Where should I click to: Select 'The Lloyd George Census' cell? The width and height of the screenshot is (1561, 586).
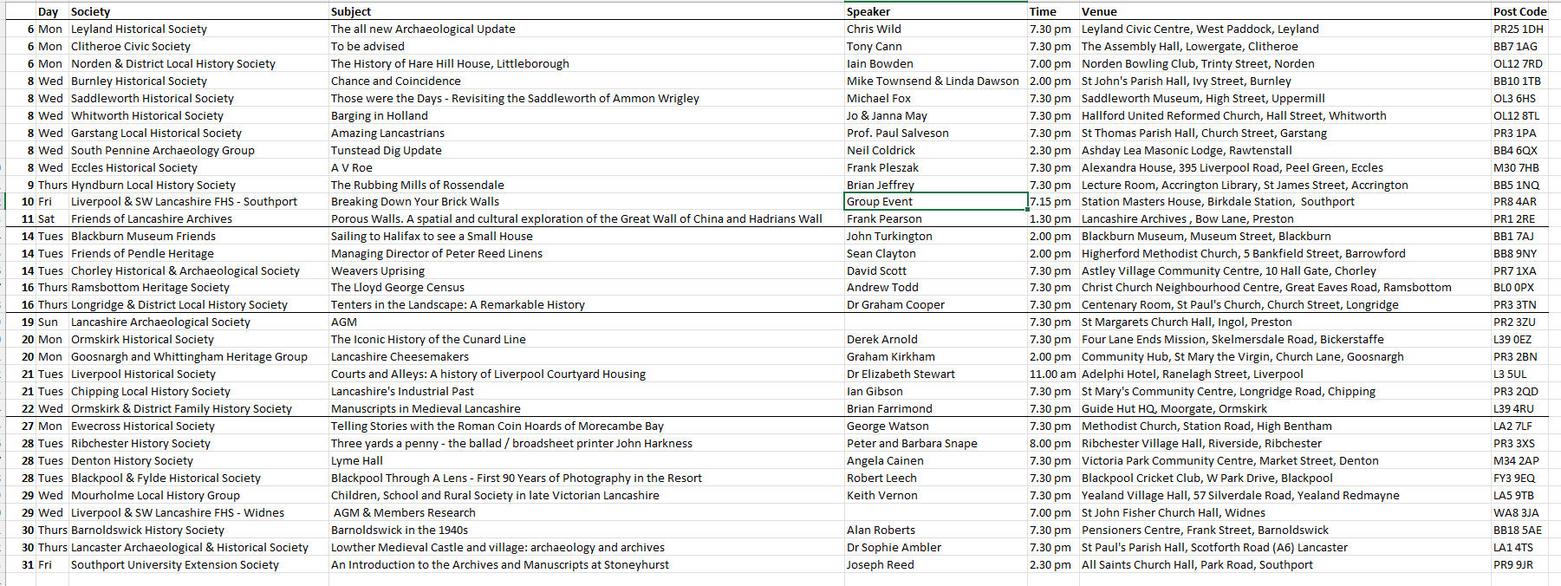(586, 288)
